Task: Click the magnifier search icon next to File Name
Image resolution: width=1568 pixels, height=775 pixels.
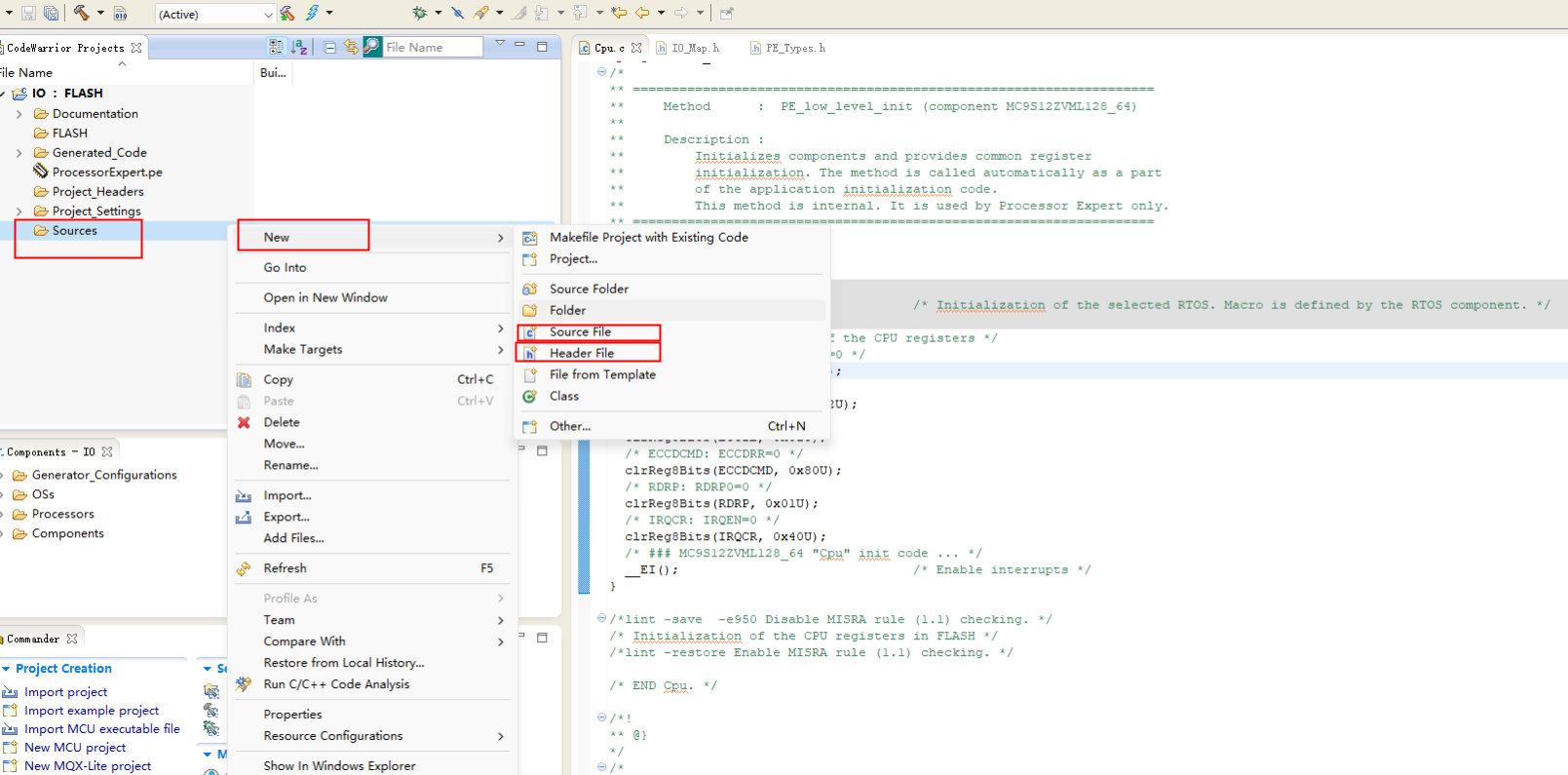Action: click(x=372, y=47)
